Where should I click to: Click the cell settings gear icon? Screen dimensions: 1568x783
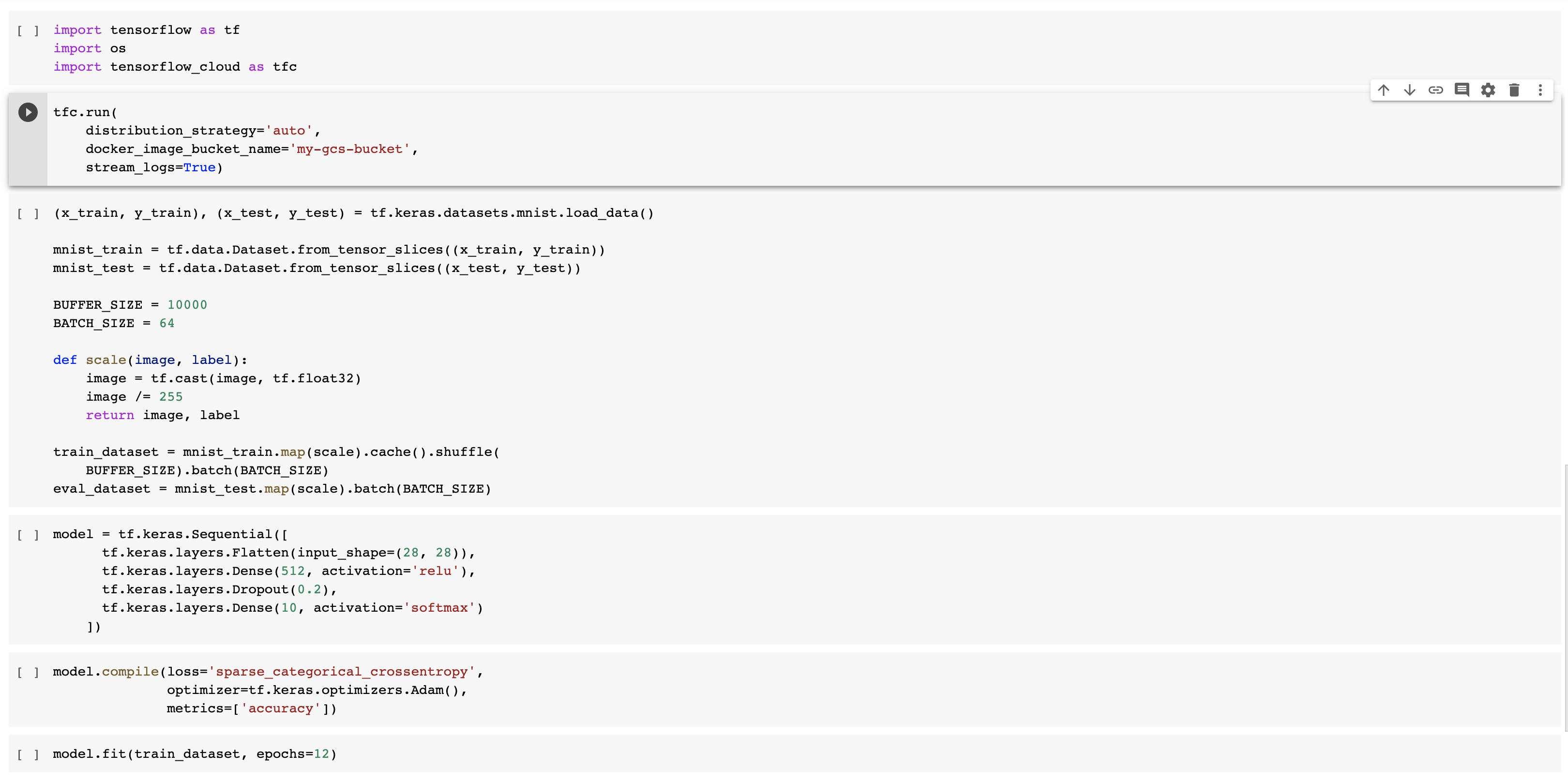click(x=1488, y=90)
